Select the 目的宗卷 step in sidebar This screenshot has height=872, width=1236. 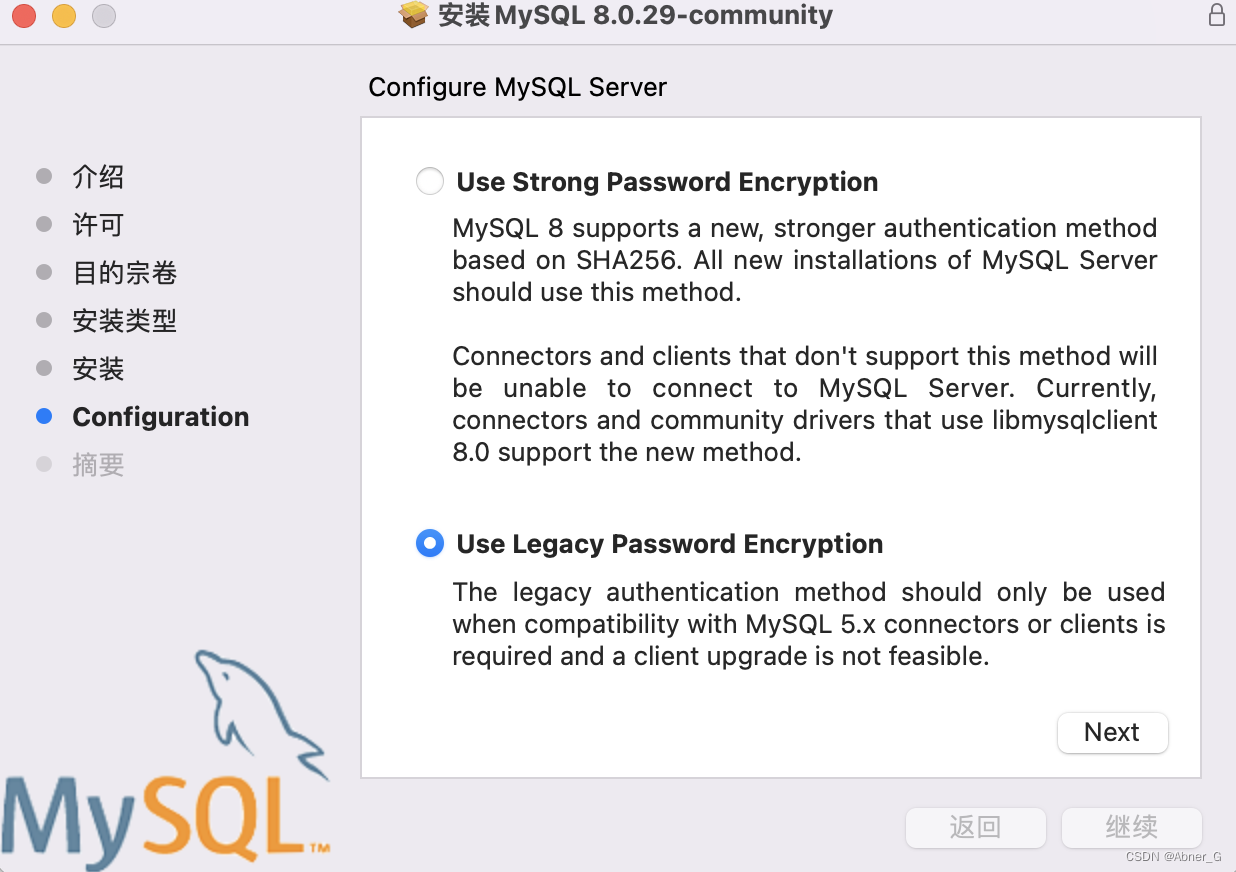point(125,273)
